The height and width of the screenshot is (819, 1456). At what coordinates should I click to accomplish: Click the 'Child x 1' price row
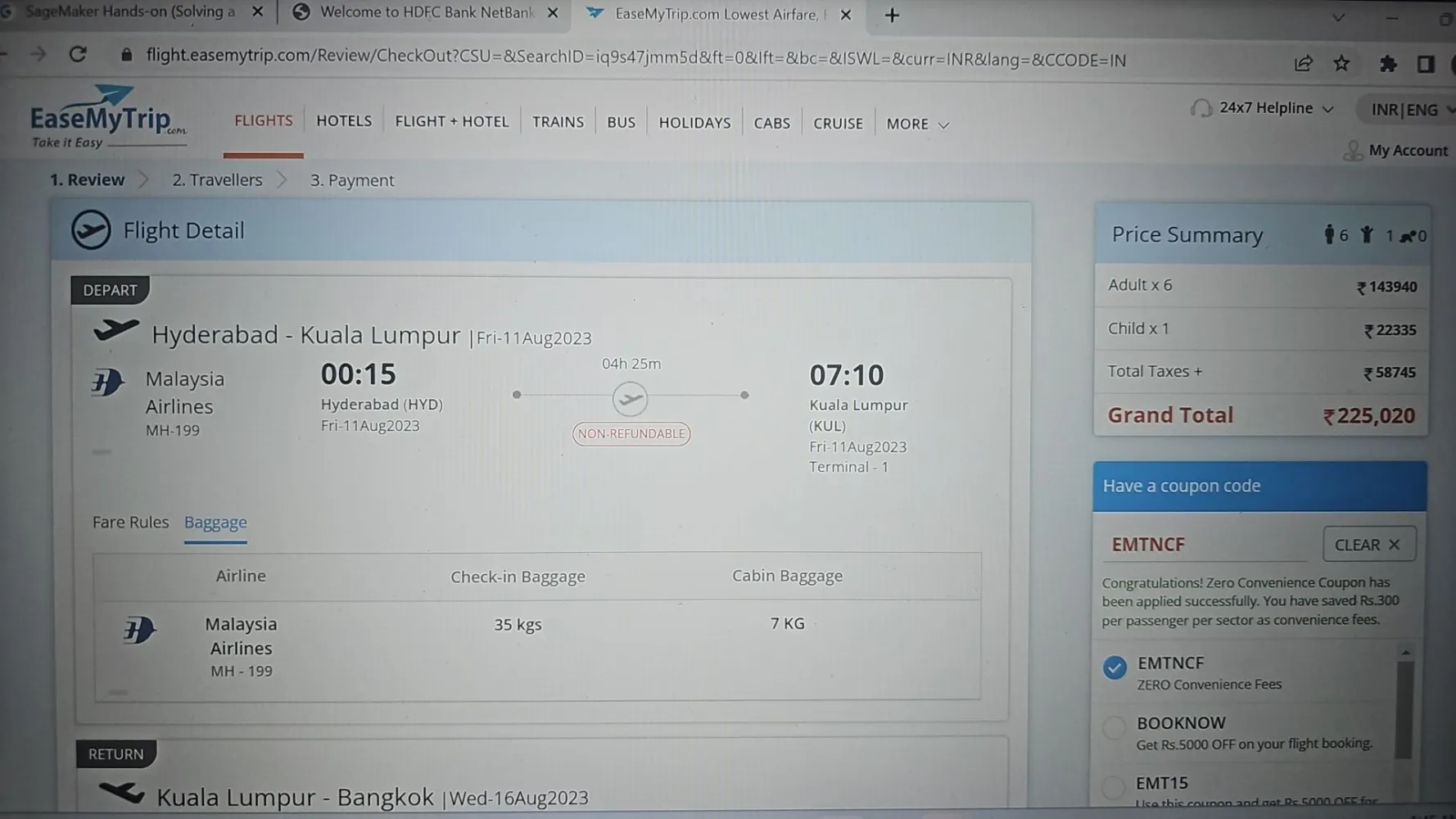[x=1261, y=329]
